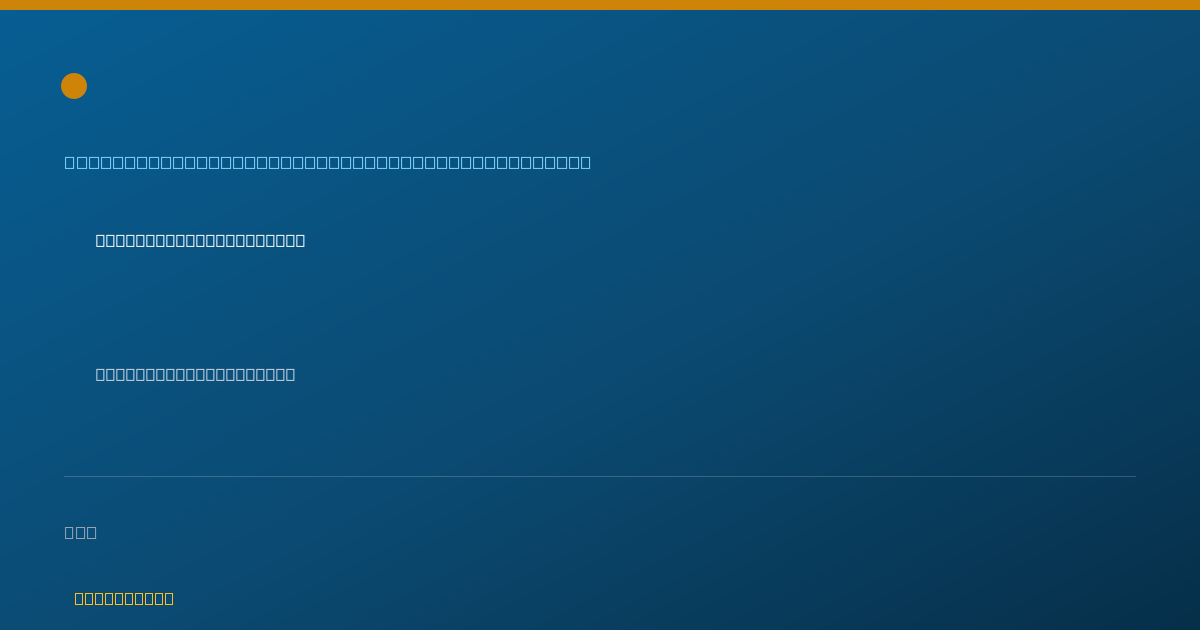This screenshot has width=1200, height=630.
Task: Click the first character of the white line
Action: click(x=101, y=240)
